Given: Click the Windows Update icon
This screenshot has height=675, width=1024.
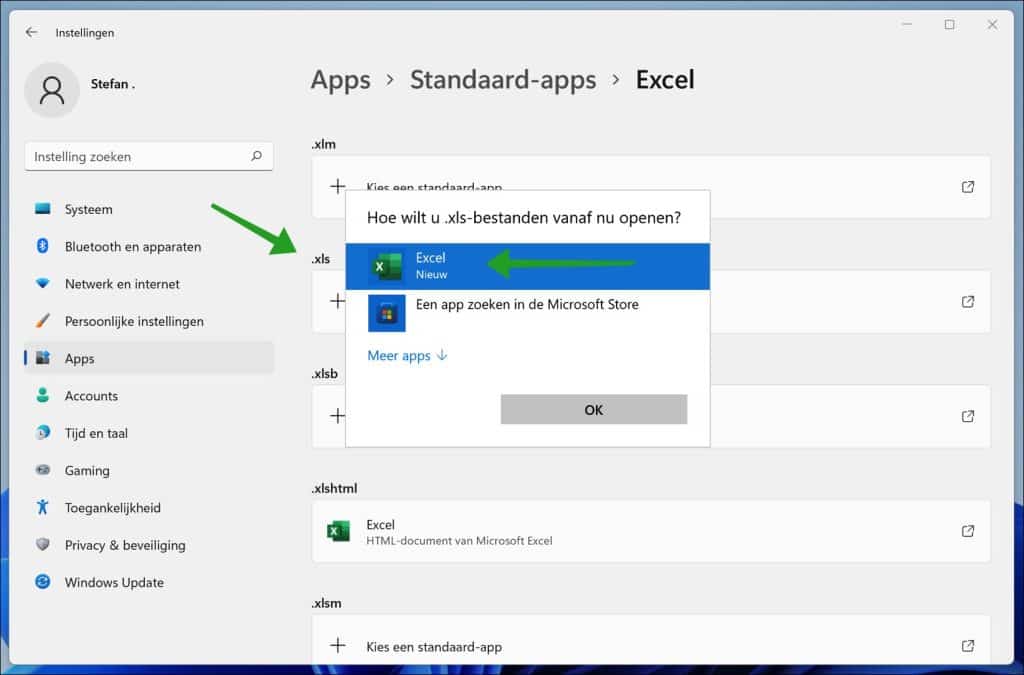Looking at the screenshot, I should click(41, 582).
